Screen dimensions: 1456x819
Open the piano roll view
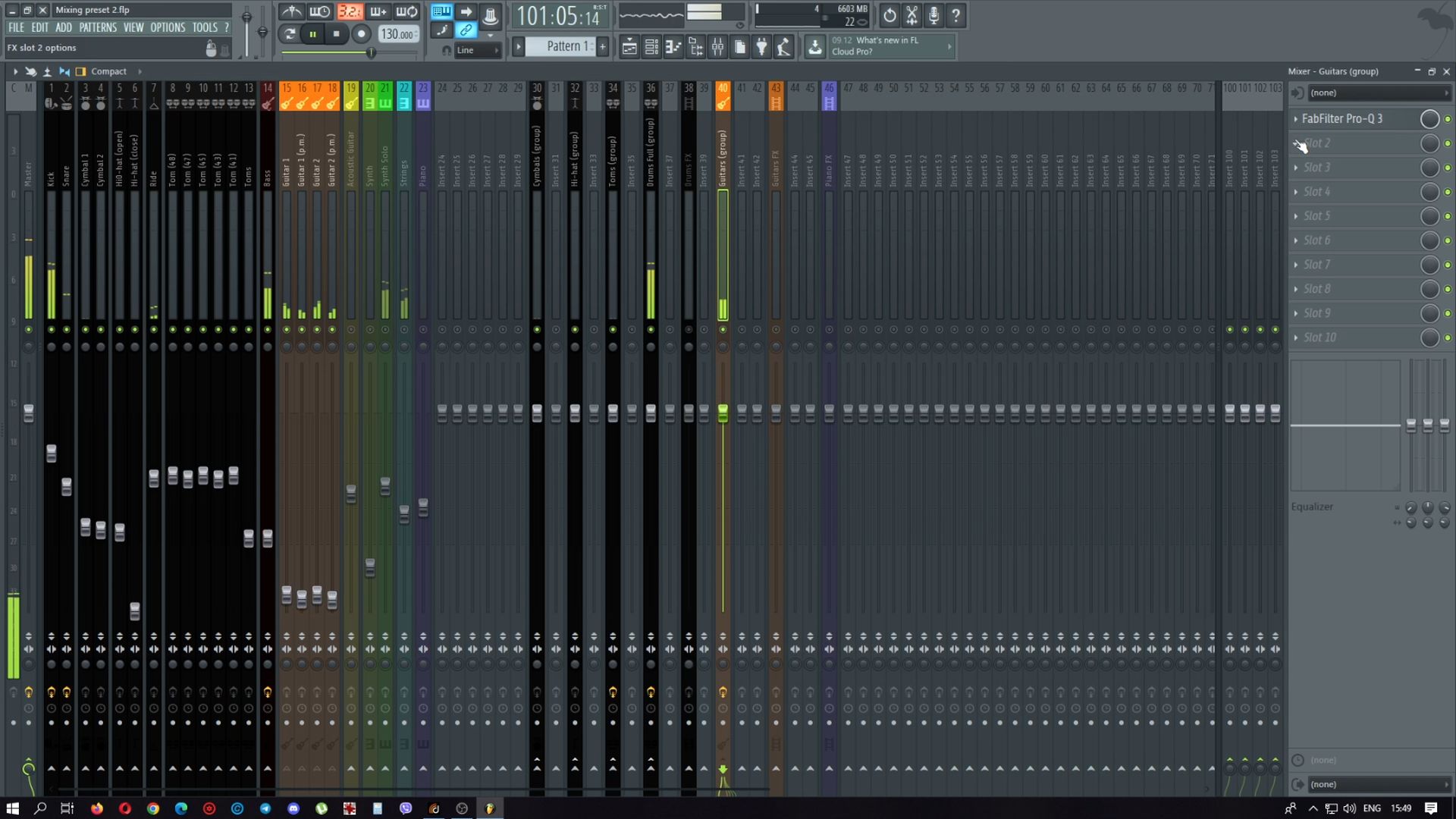(x=673, y=47)
